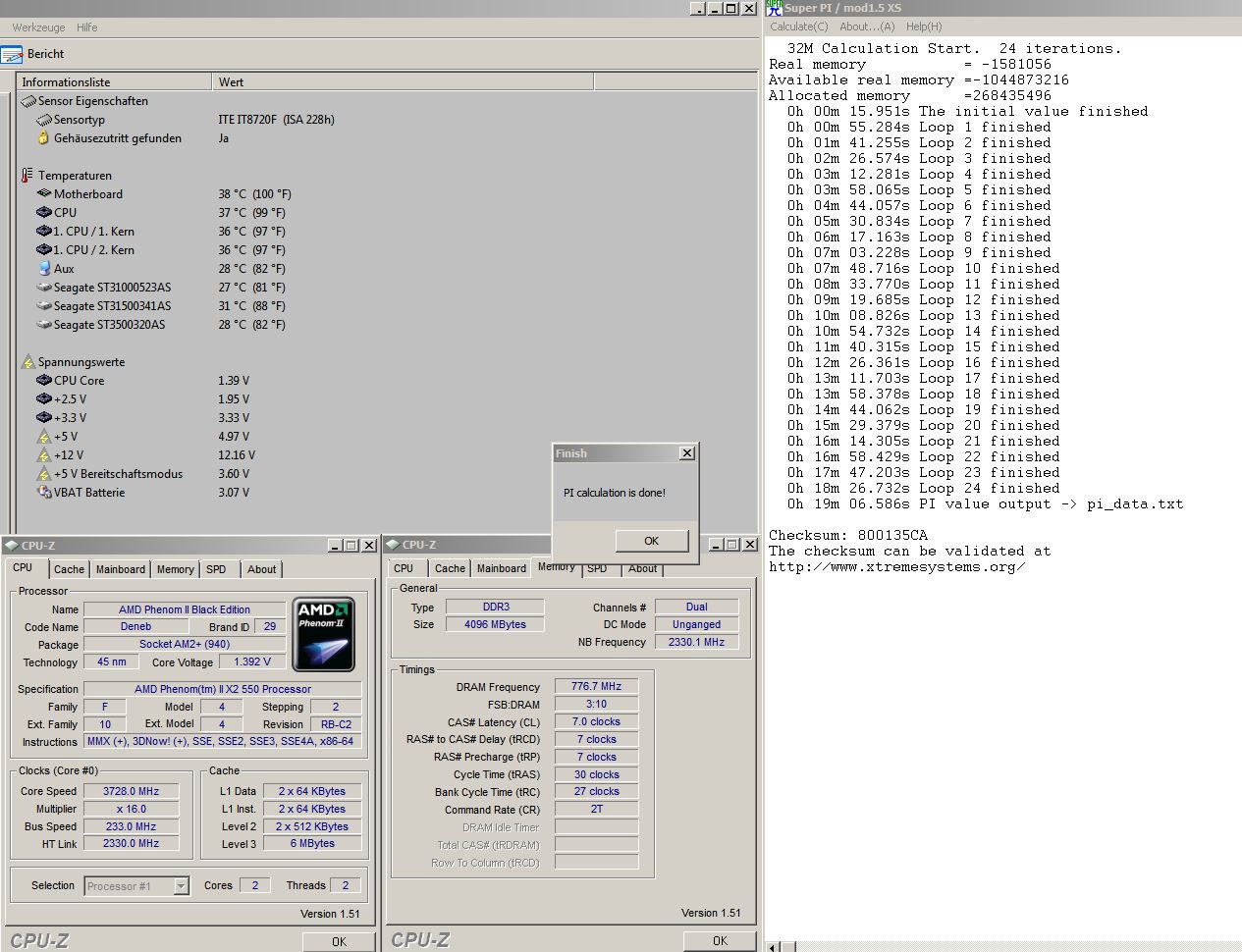The width and height of the screenshot is (1242, 952).
Task: Click the Level 3 6 MBytes cache value
Action: coord(312,843)
